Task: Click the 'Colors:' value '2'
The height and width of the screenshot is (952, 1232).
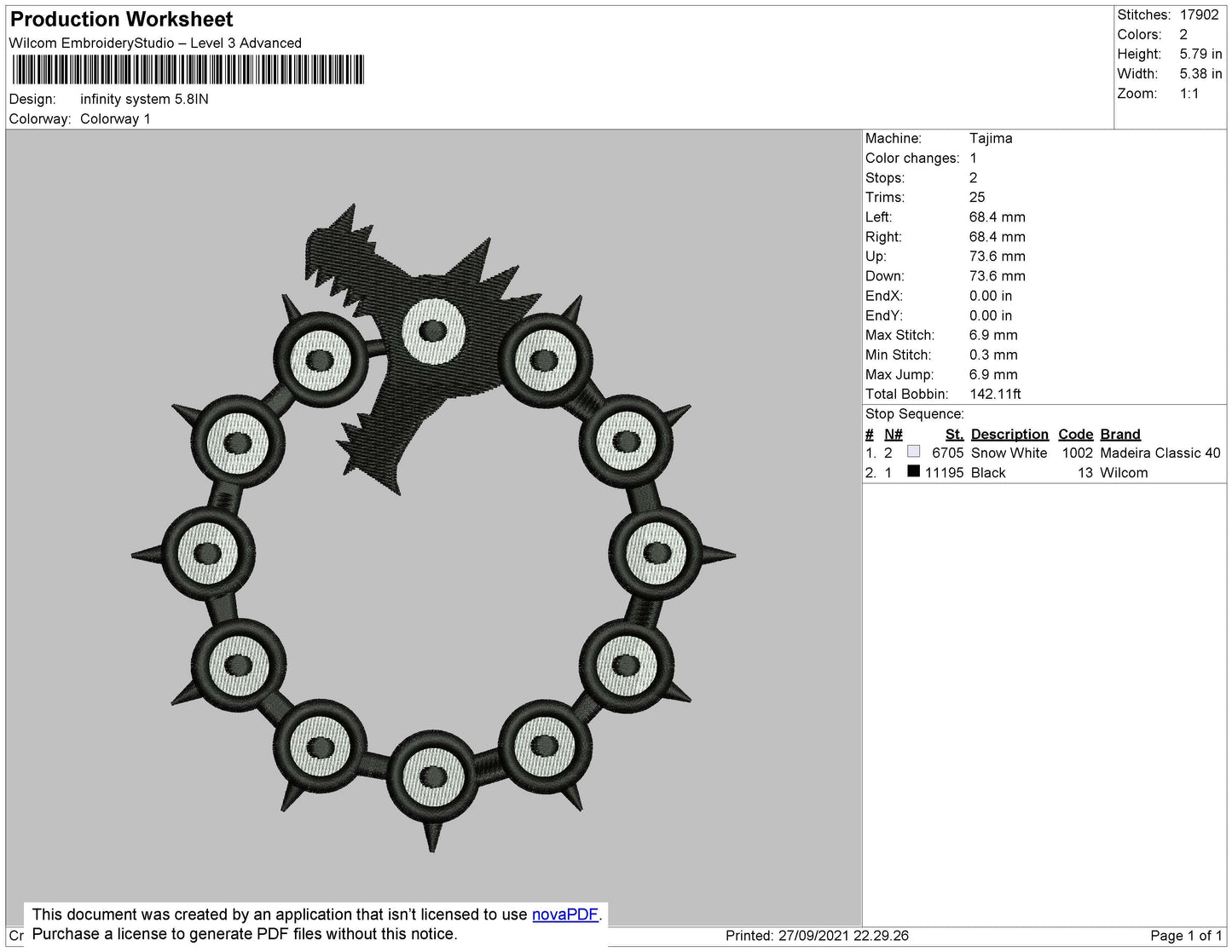Action: [1183, 35]
